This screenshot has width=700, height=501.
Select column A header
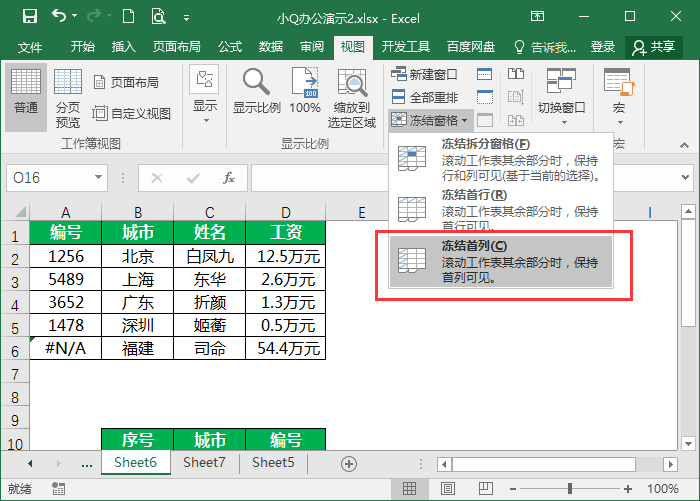tap(66, 212)
